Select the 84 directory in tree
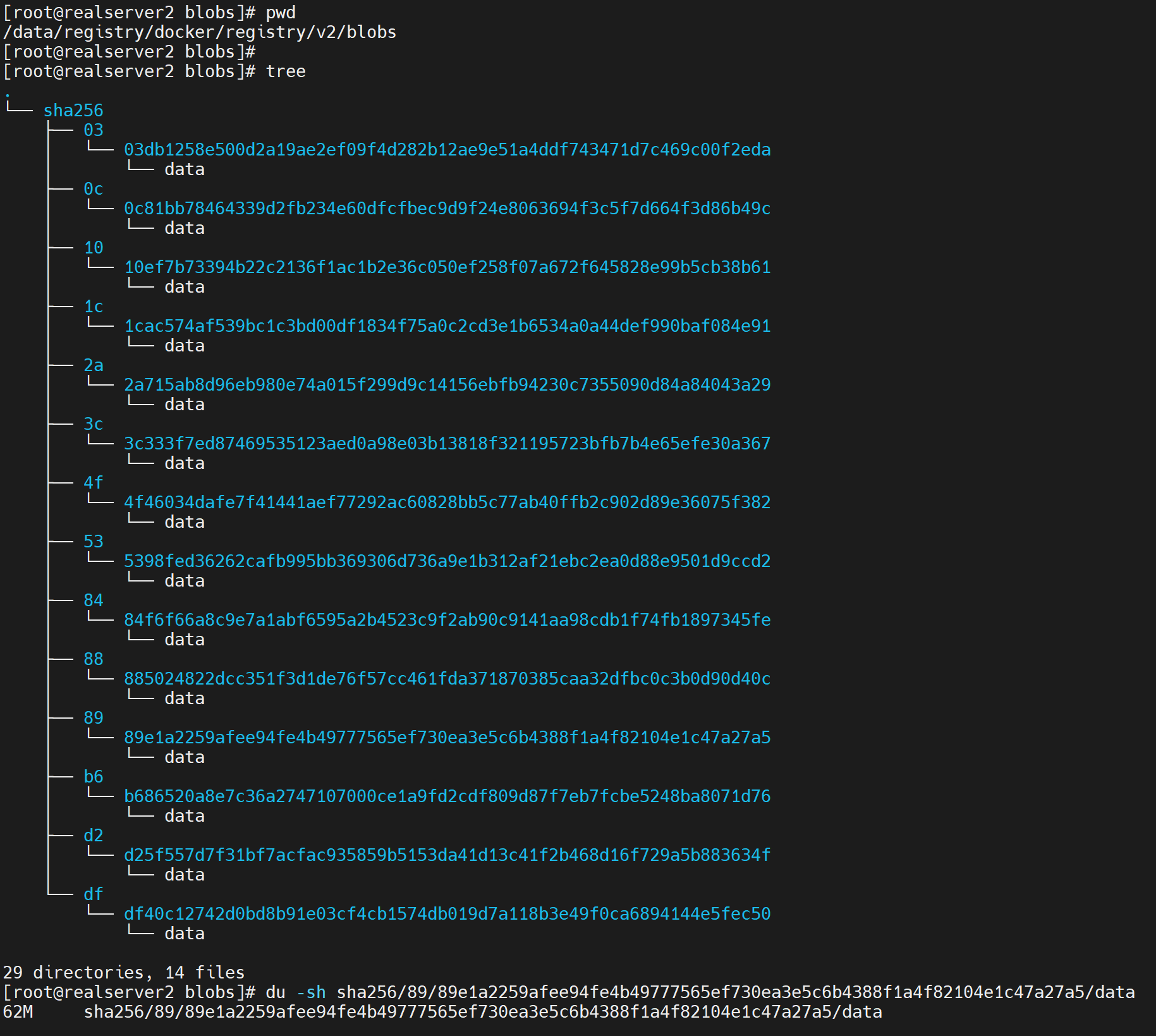The width and height of the screenshot is (1156, 1036). (x=93, y=600)
